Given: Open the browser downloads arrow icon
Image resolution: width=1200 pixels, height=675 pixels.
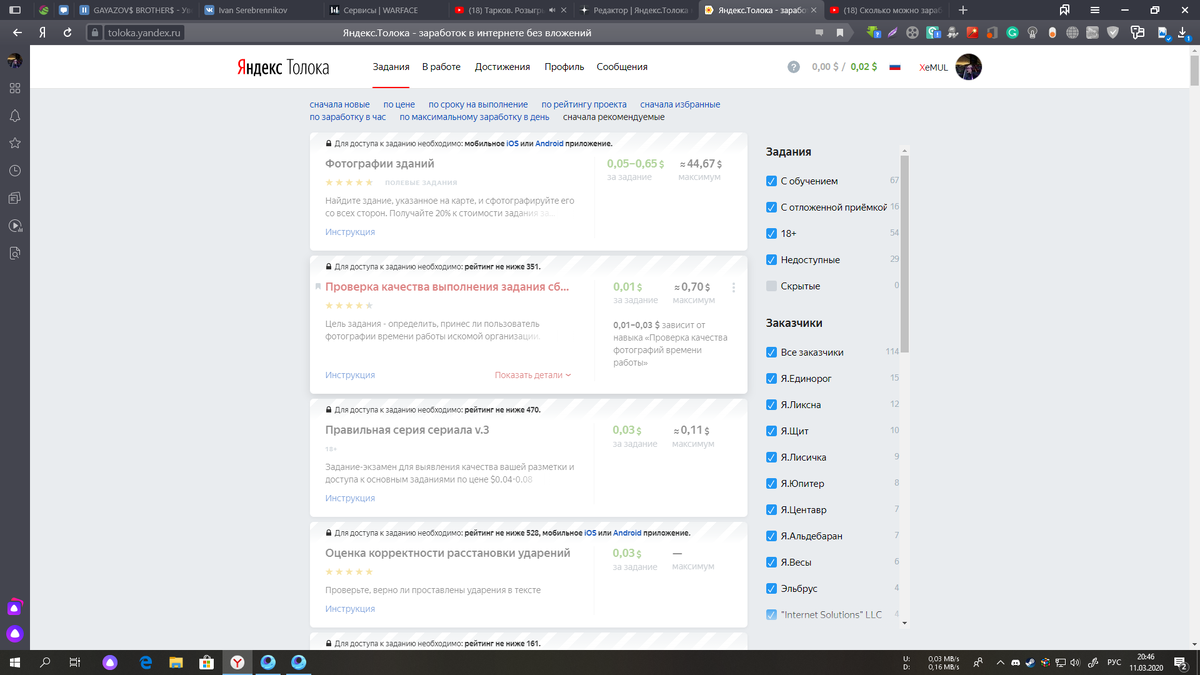Looking at the screenshot, I should pos(1185,32).
